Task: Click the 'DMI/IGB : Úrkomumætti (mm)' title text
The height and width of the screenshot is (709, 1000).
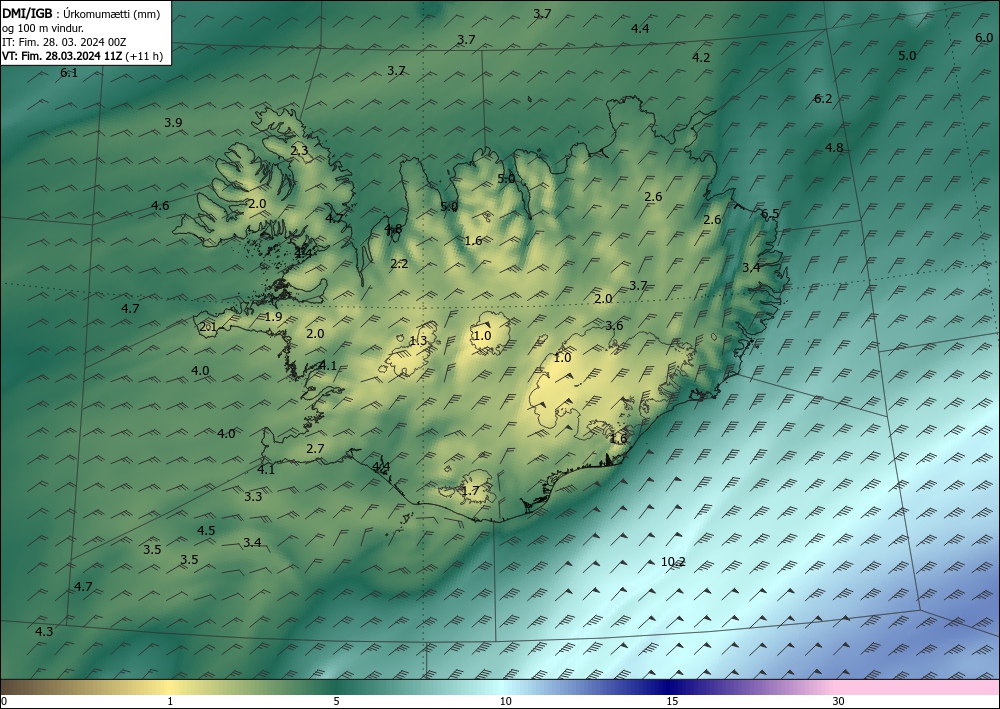Action: click(x=81, y=14)
